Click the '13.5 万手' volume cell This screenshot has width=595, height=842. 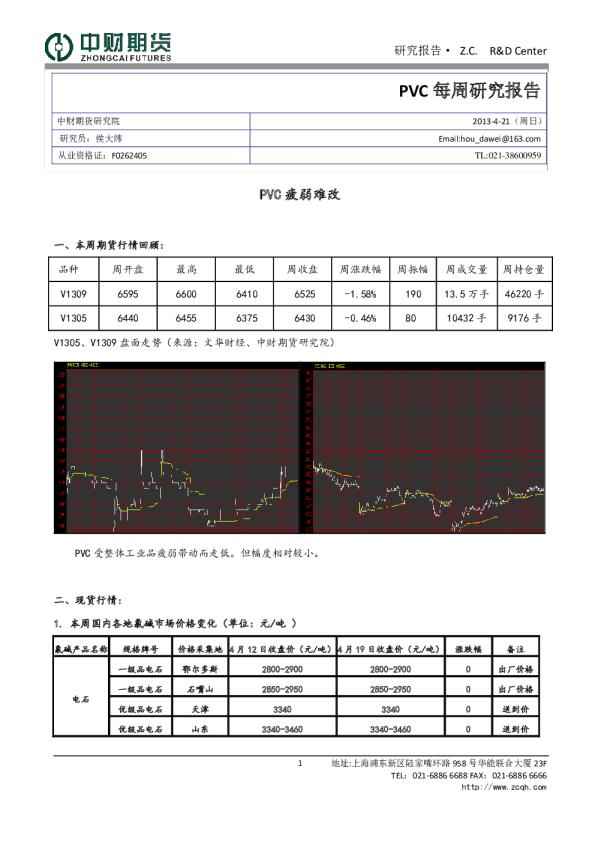tap(467, 294)
